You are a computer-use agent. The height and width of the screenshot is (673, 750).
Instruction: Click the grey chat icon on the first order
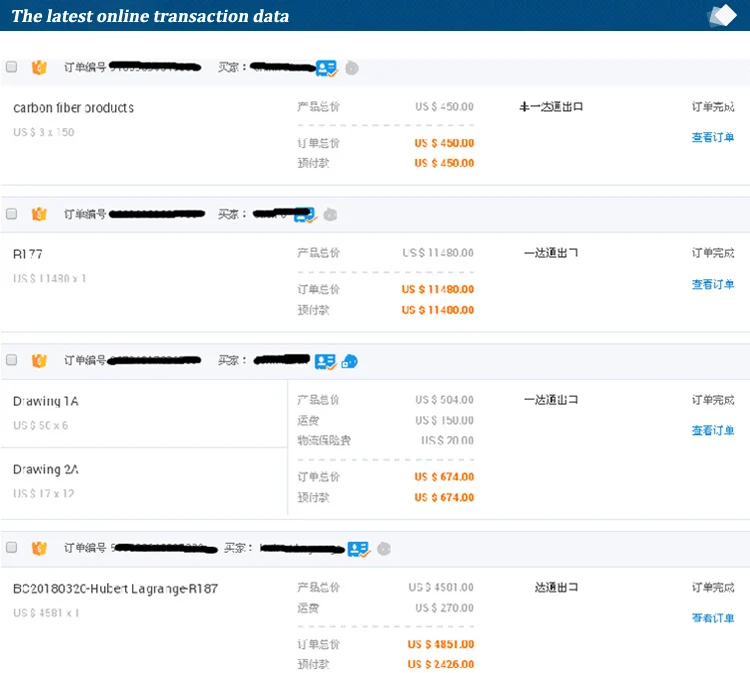[x=352, y=68]
